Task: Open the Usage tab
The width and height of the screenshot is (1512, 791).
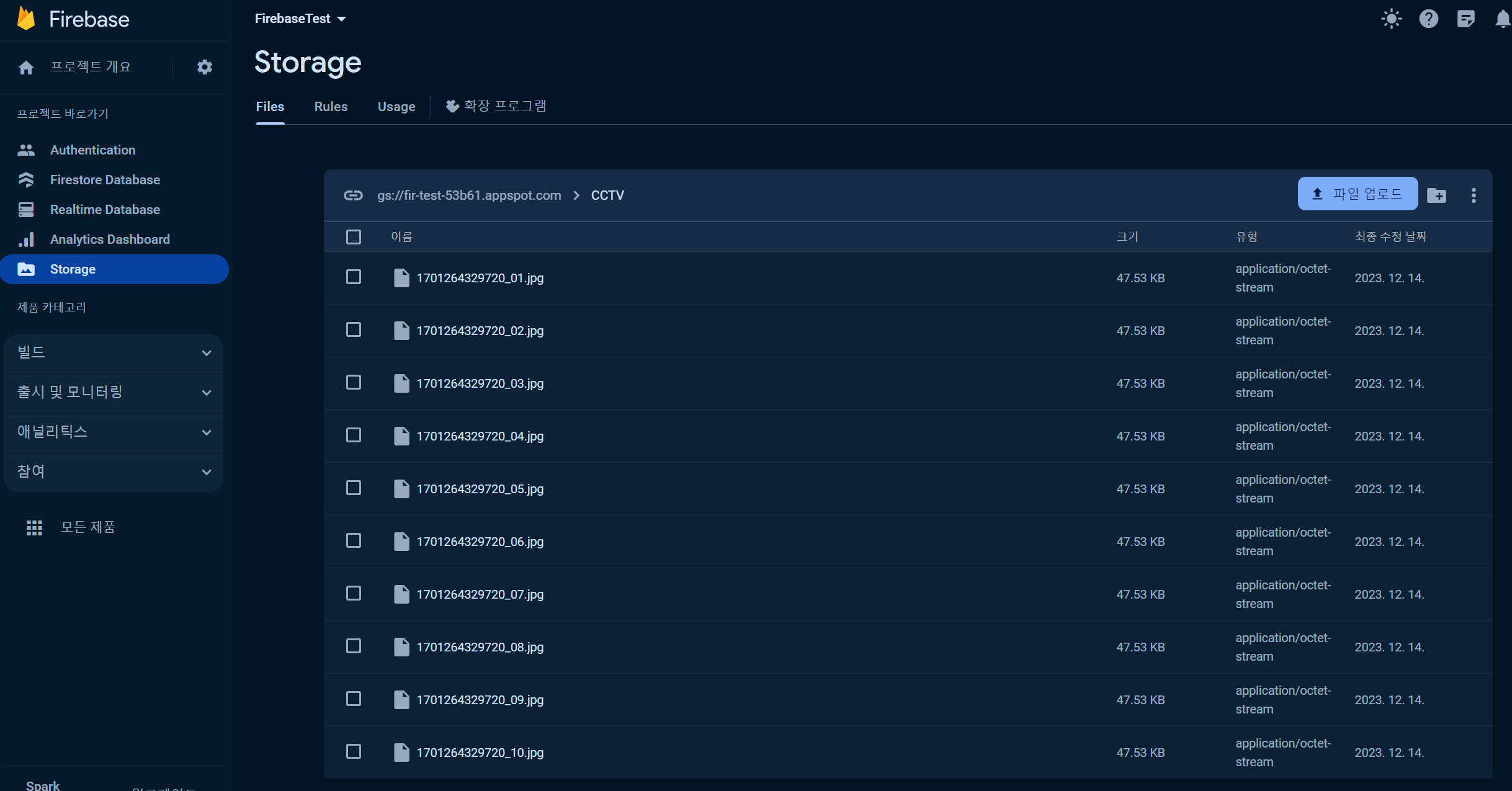Action: point(396,107)
